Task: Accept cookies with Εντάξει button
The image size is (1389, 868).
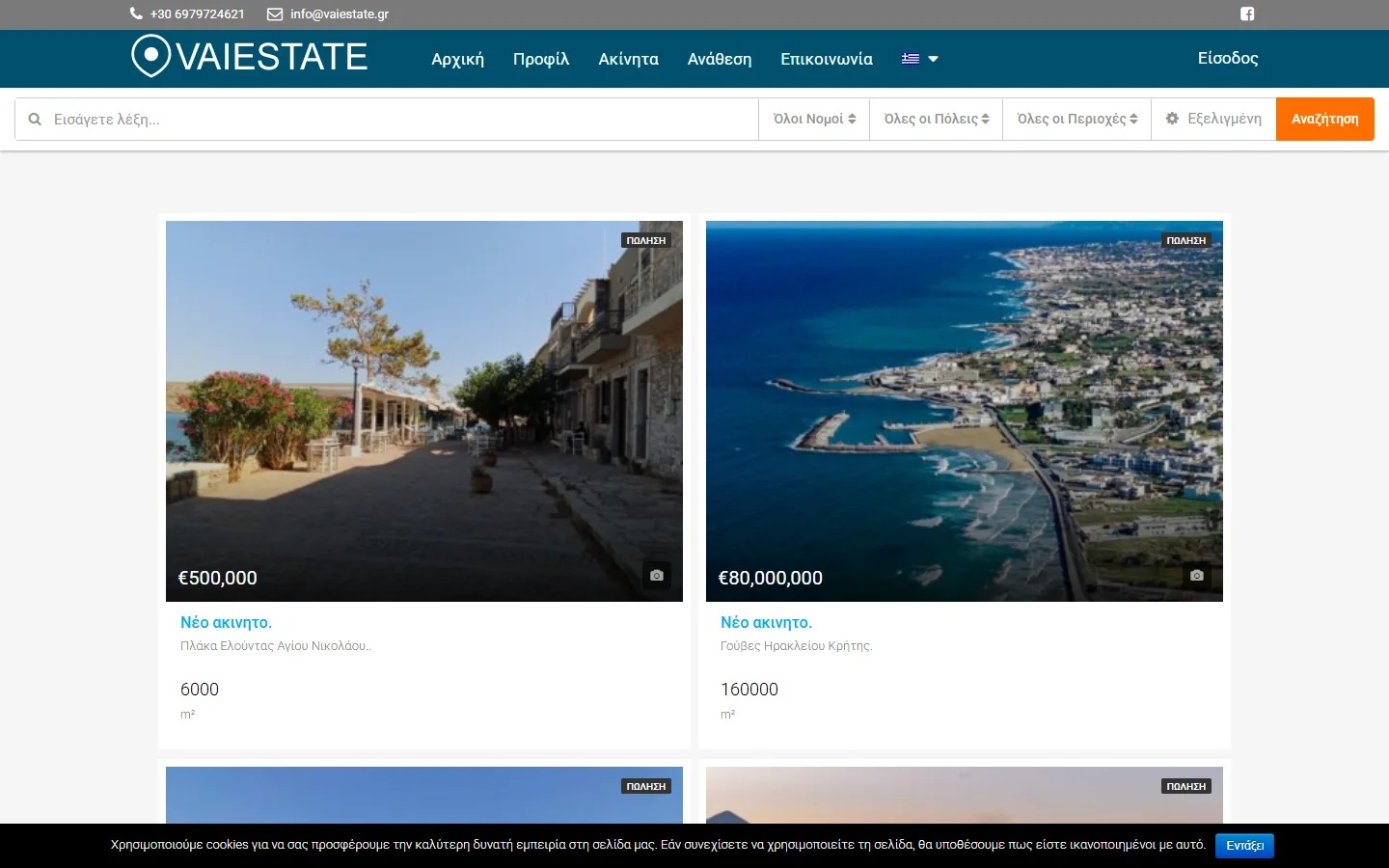Action: click(1244, 845)
